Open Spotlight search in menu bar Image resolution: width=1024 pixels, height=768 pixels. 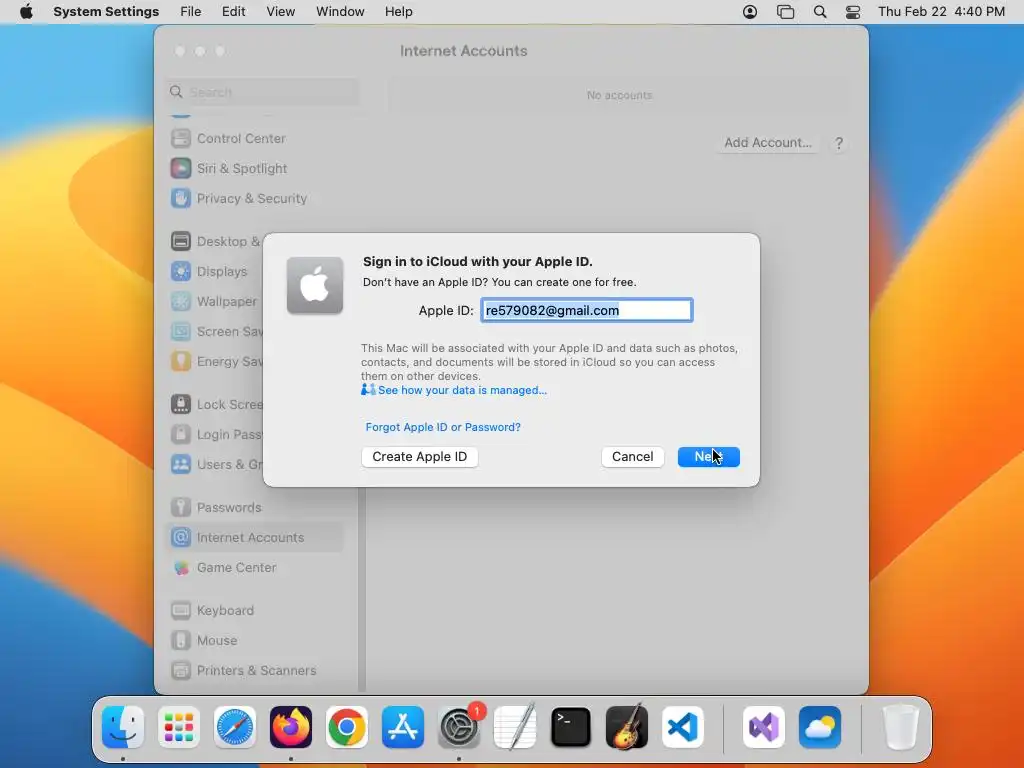pyautogui.click(x=820, y=12)
